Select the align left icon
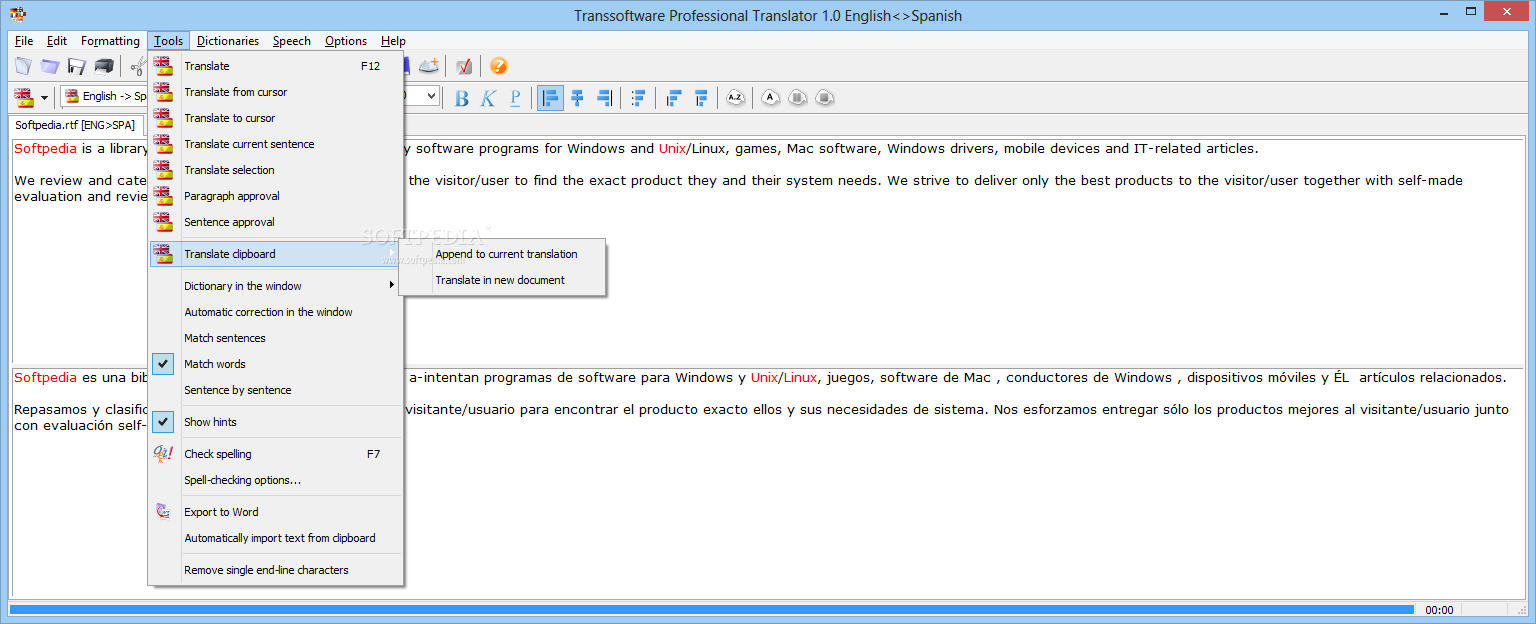This screenshot has height=624, width=1536. [551, 97]
